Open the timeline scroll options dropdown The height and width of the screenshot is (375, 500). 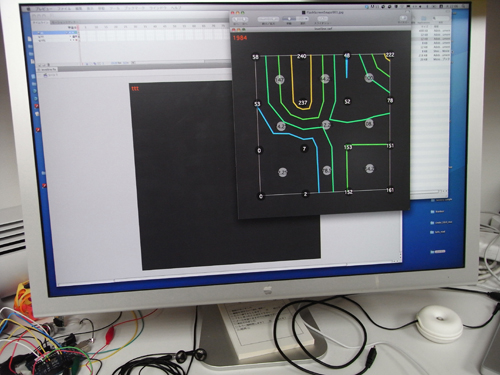[x=133, y=62]
